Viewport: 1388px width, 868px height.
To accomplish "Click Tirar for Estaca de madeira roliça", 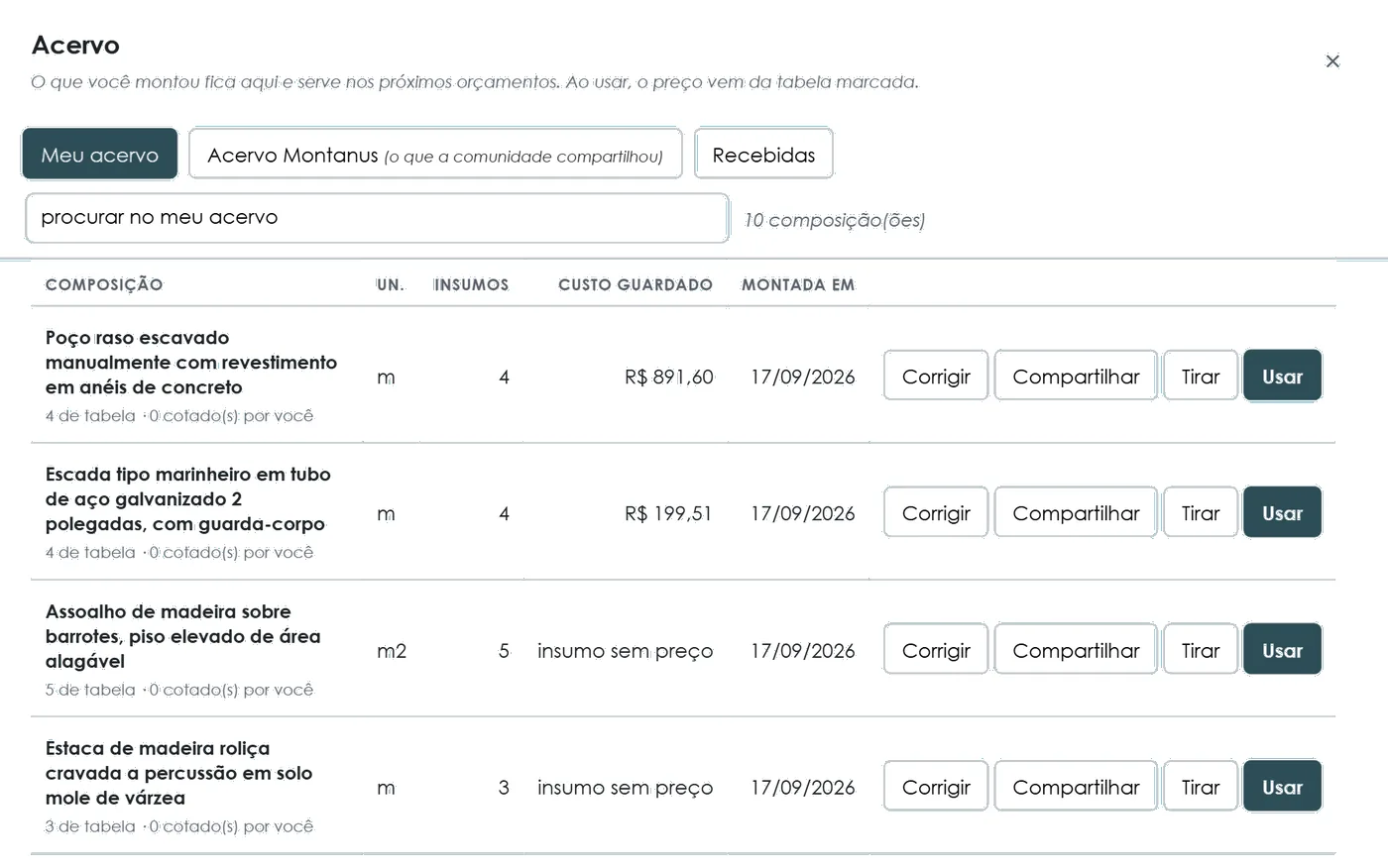I will [1201, 787].
